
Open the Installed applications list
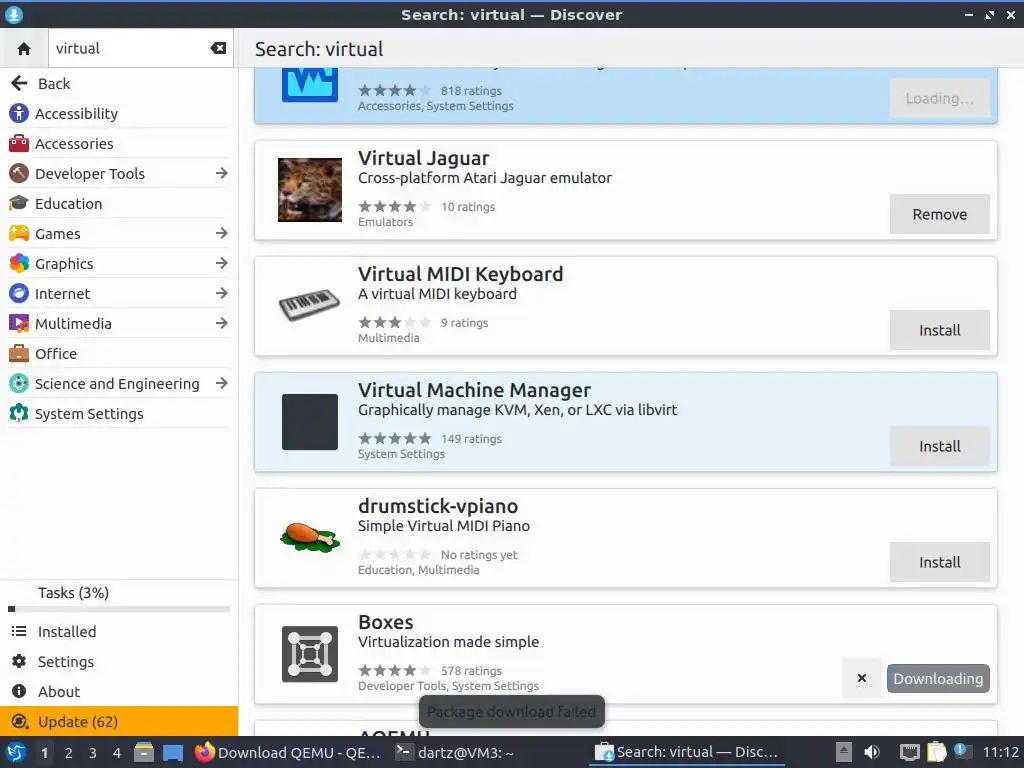119,632
